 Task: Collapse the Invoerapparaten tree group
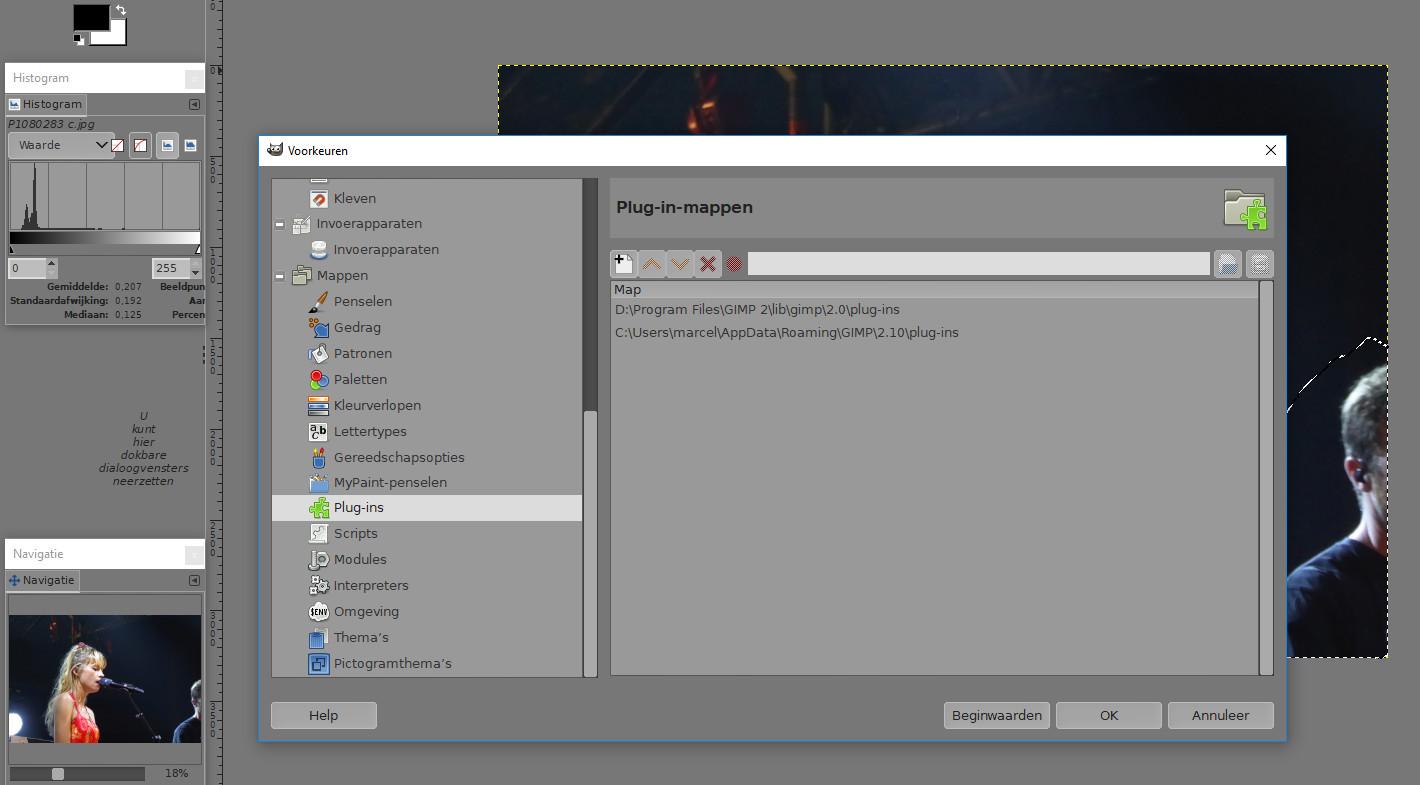tap(280, 224)
